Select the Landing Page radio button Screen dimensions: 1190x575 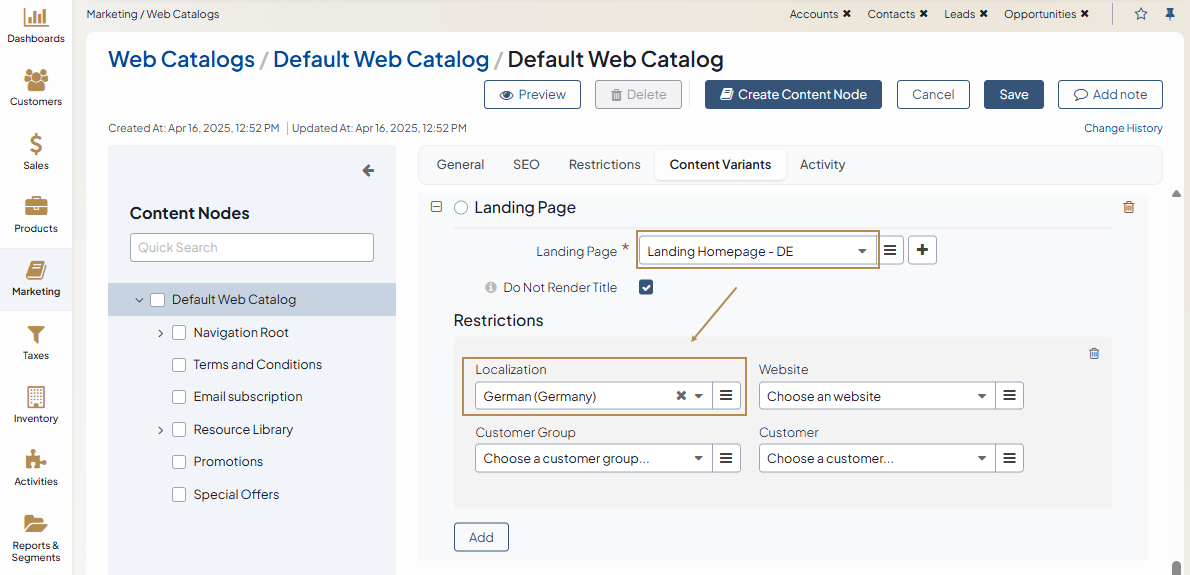[x=461, y=208]
